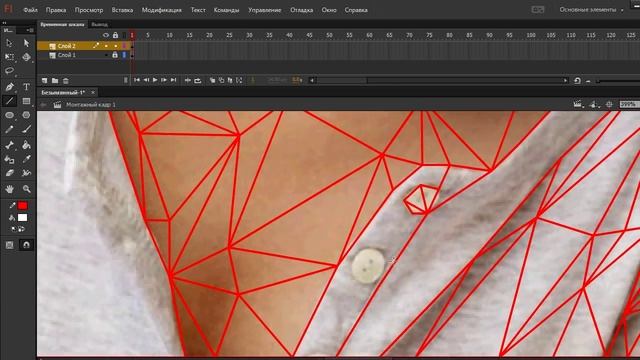This screenshot has width=640, height=360.
Task: Toggle the Loop playback button
Action: pyautogui.click(x=198, y=80)
